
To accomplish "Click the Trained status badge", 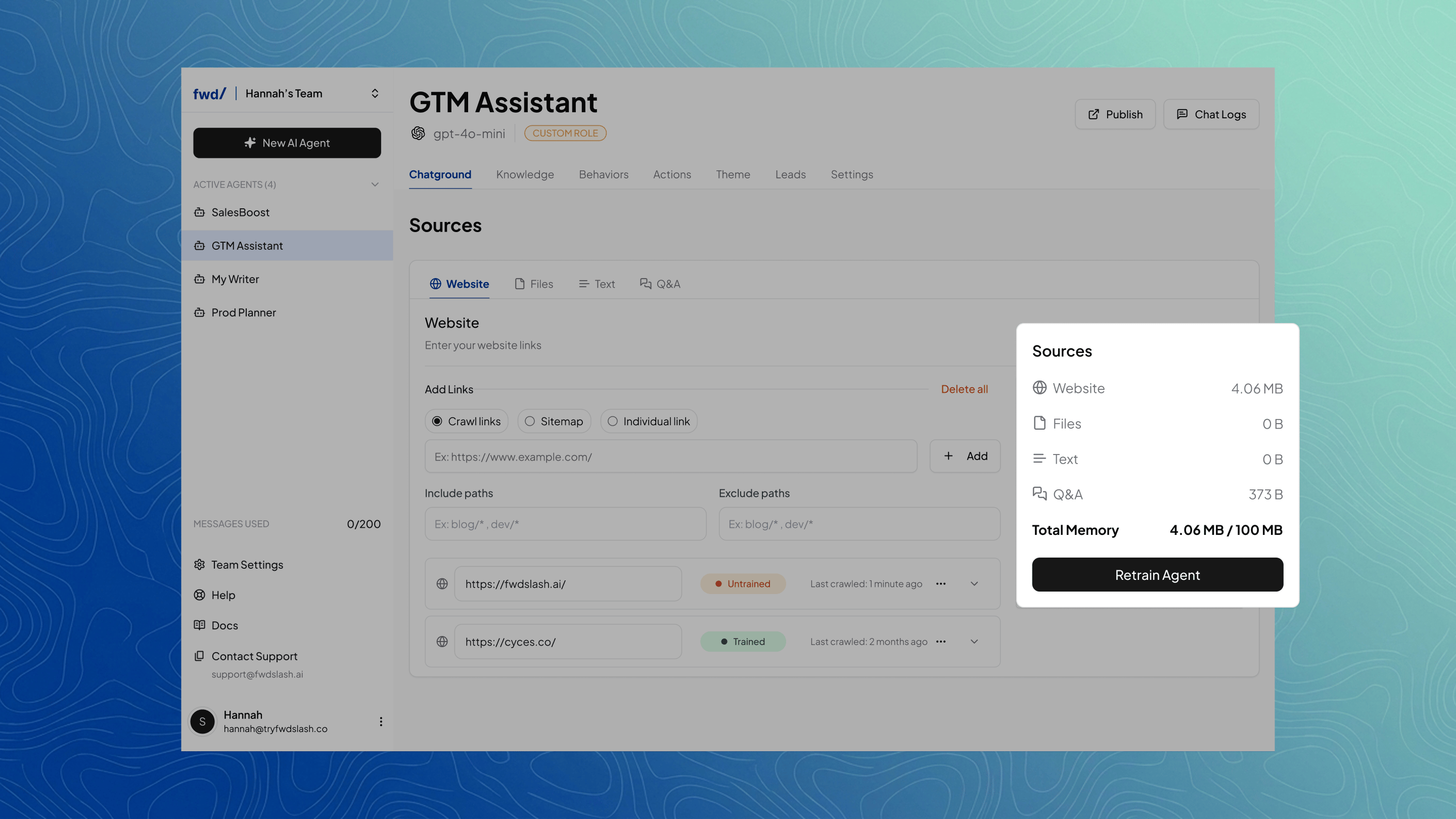I will tap(743, 642).
